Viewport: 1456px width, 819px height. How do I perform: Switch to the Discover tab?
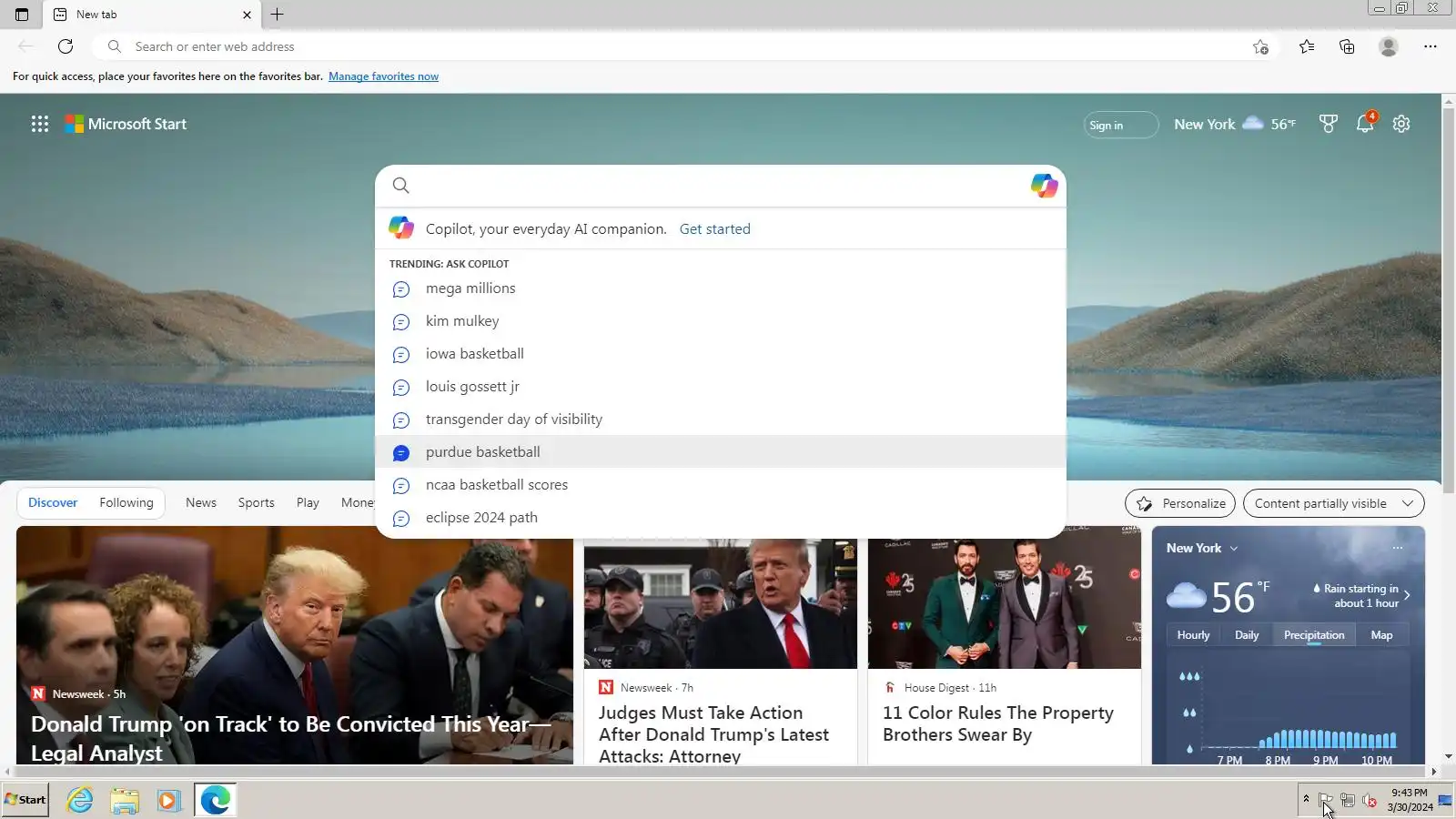click(53, 502)
